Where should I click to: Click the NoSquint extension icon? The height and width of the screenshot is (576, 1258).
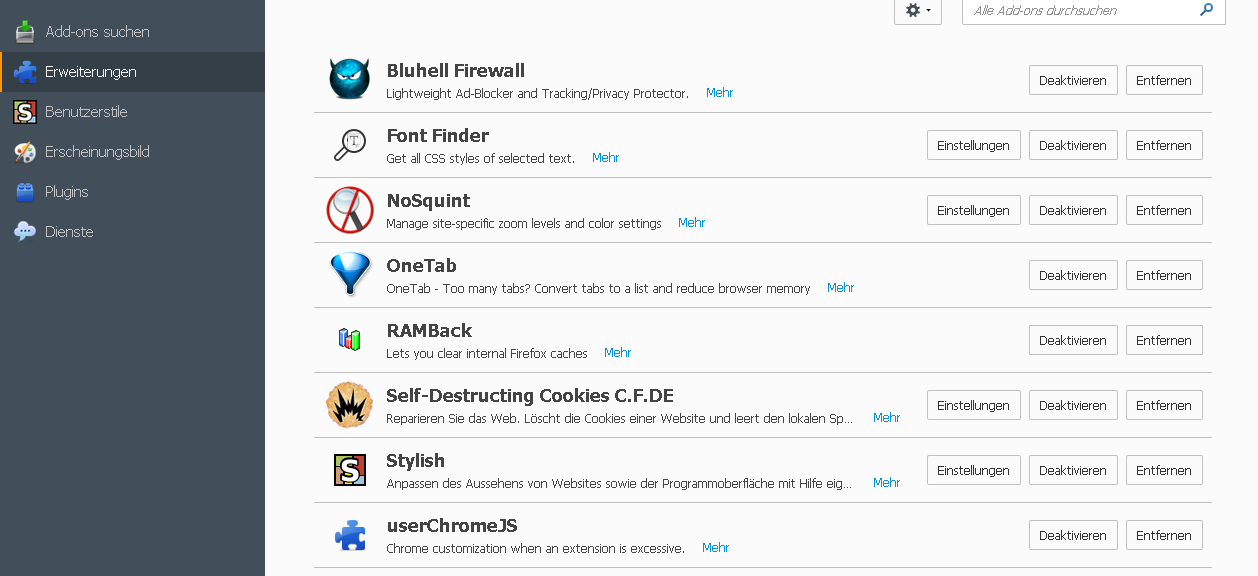350,210
